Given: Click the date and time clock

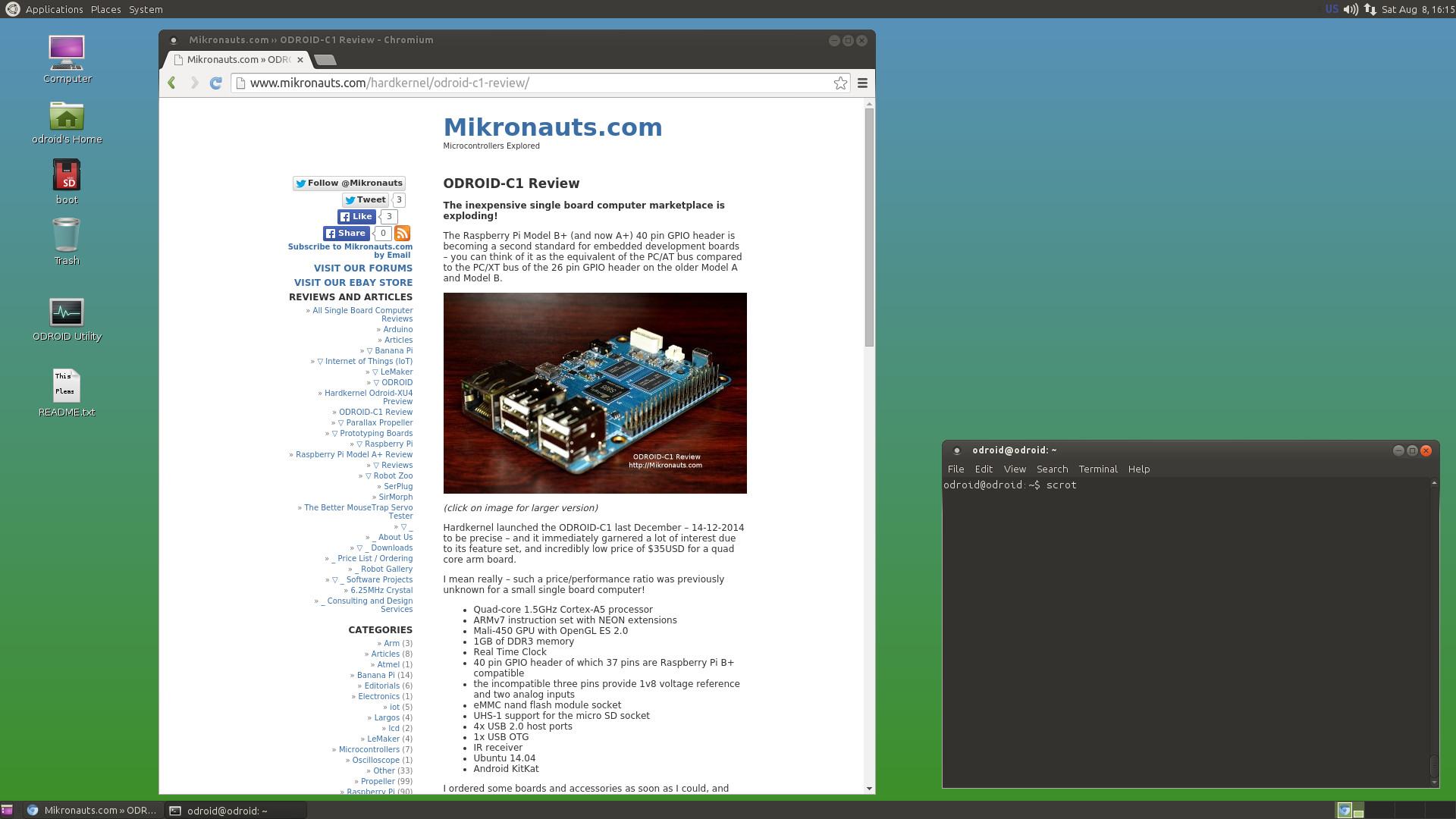Looking at the screenshot, I should coord(1417,9).
